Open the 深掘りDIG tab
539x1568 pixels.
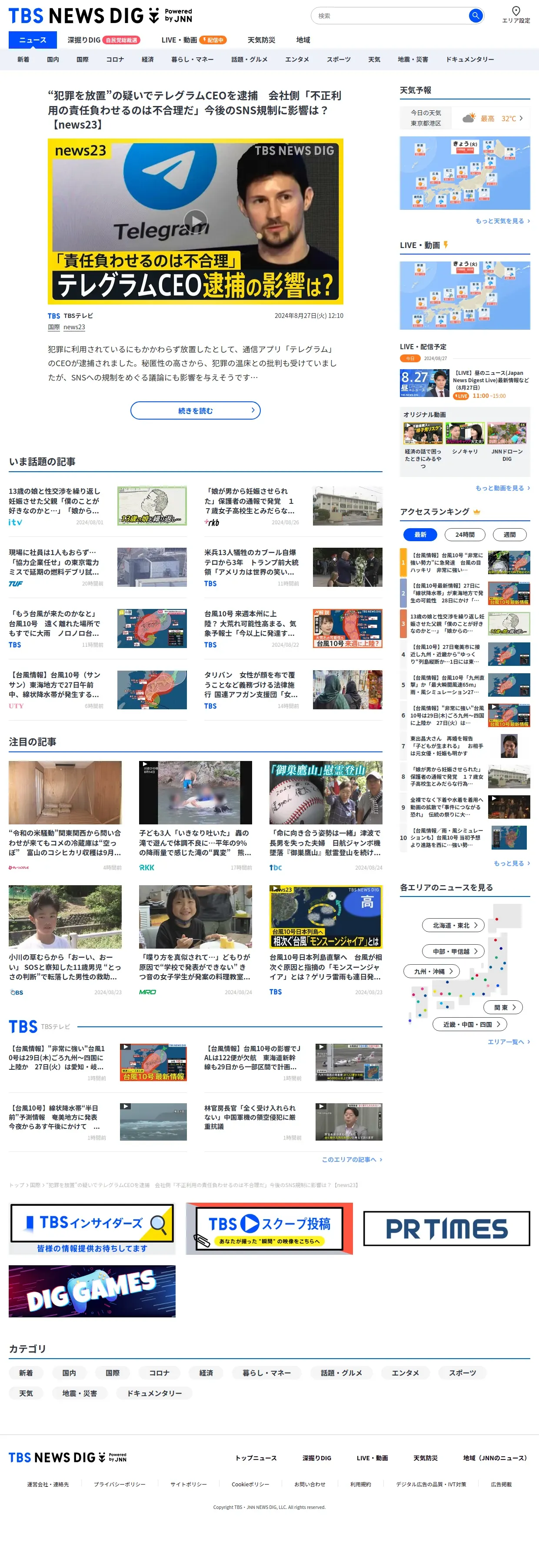click(x=83, y=40)
